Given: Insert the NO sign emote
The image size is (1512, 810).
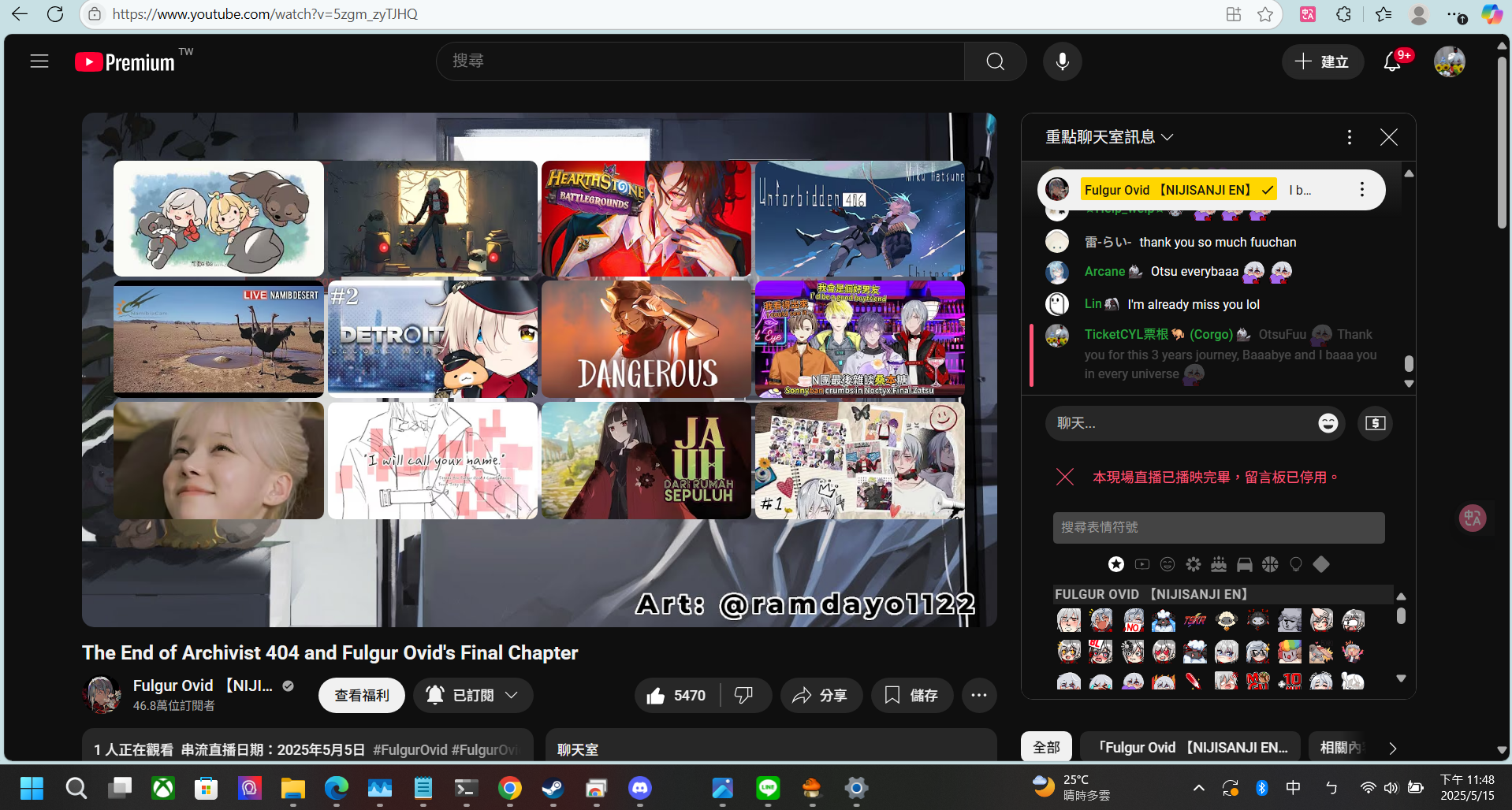Looking at the screenshot, I should pos(1133,621).
